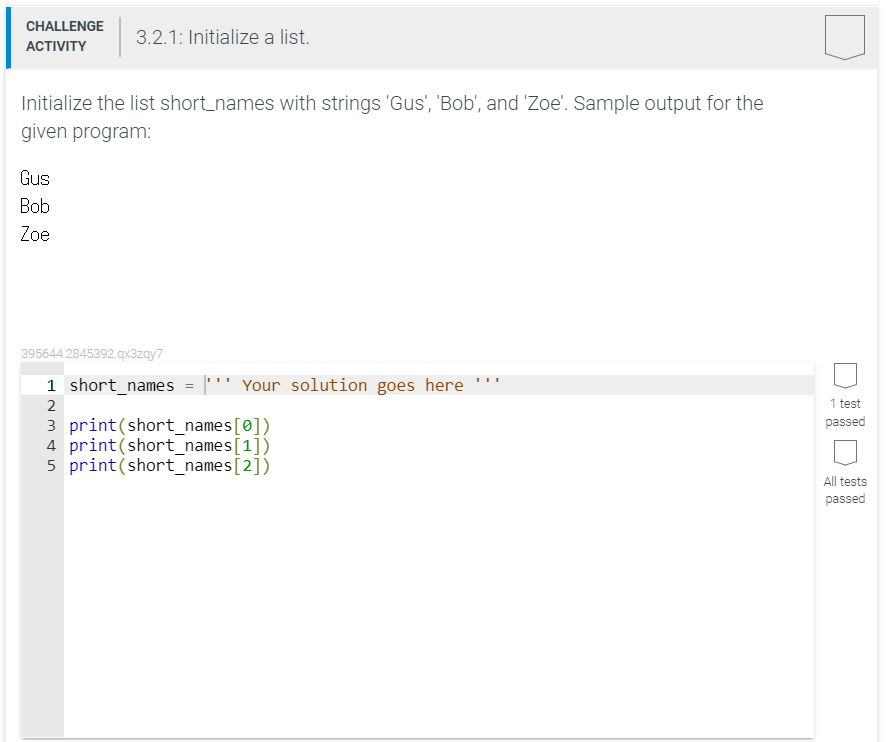Click empty line 2 in the code editor
Screen dimensions: 892x742
click(x=438, y=405)
